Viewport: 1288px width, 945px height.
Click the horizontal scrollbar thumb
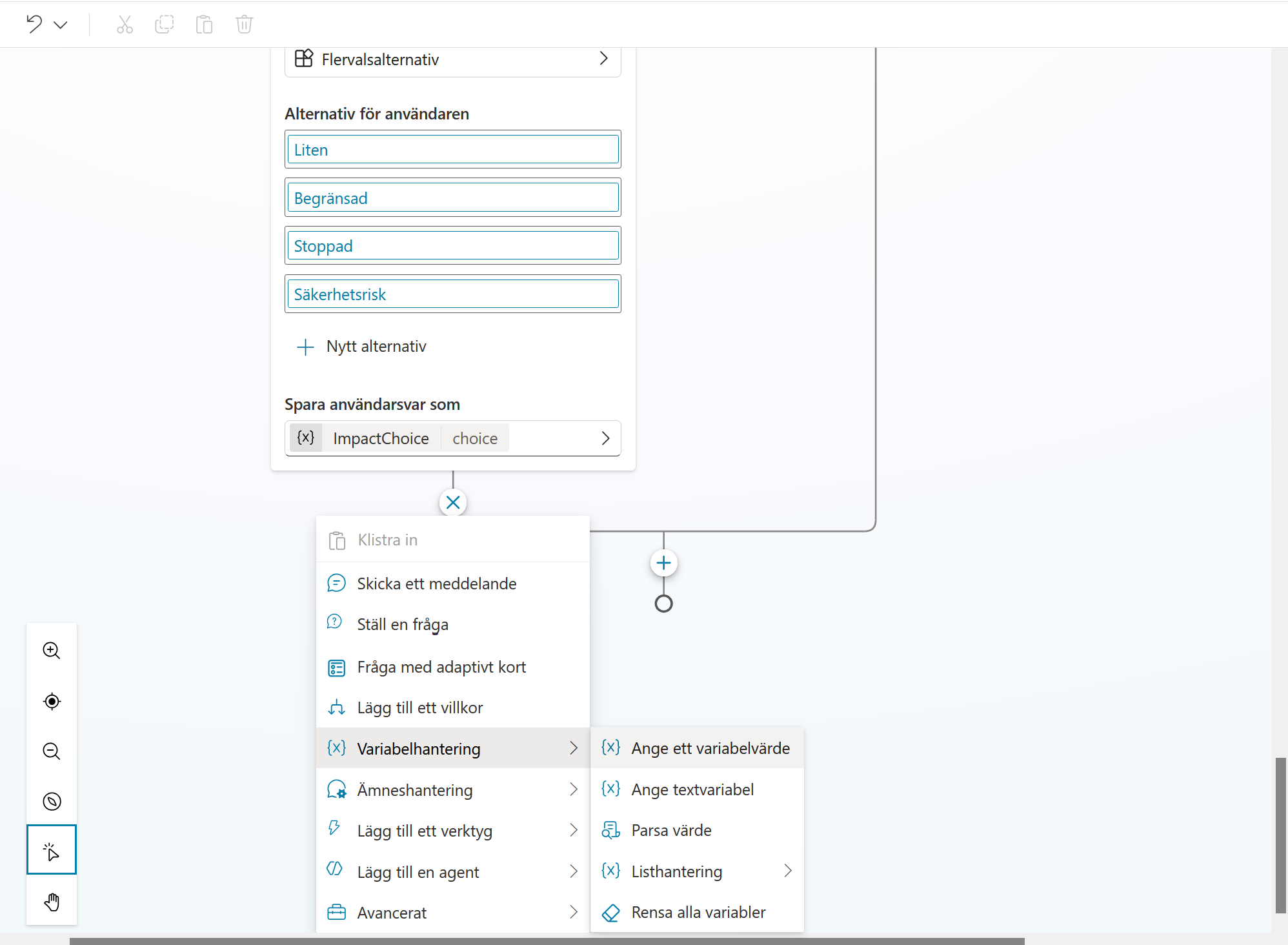tap(547, 941)
